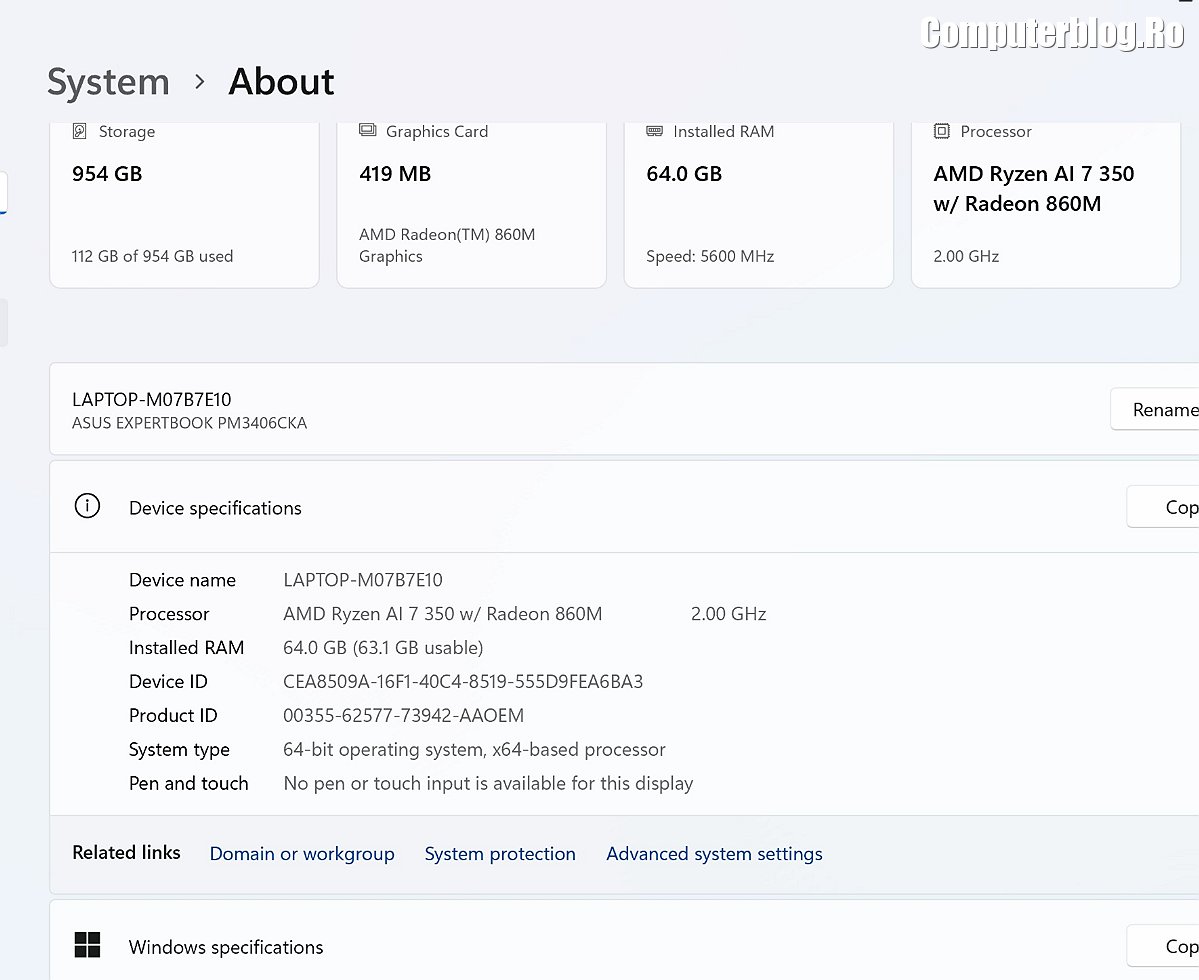Collapse the Device specifications section header
Screen dimensions: 1199x980
[x=600, y=507]
